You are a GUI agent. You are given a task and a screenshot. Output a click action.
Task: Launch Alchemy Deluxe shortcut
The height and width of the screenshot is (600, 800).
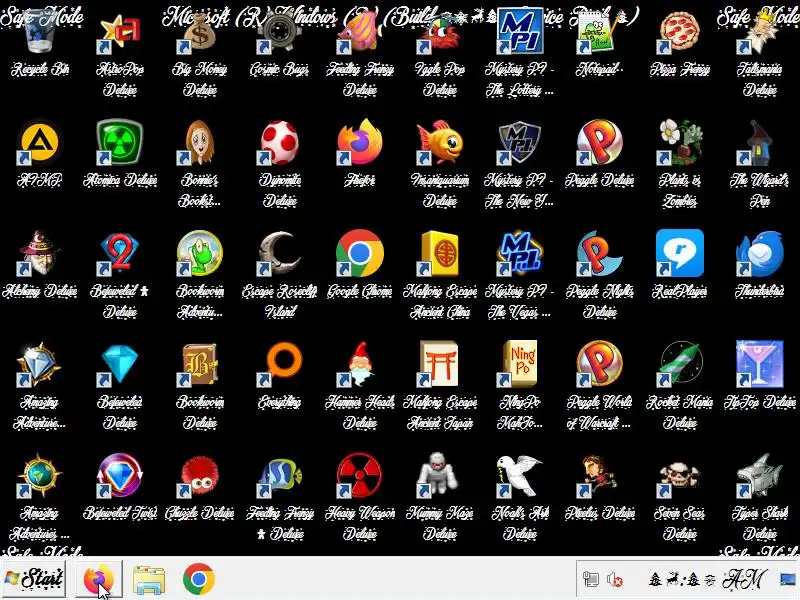point(40,253)
